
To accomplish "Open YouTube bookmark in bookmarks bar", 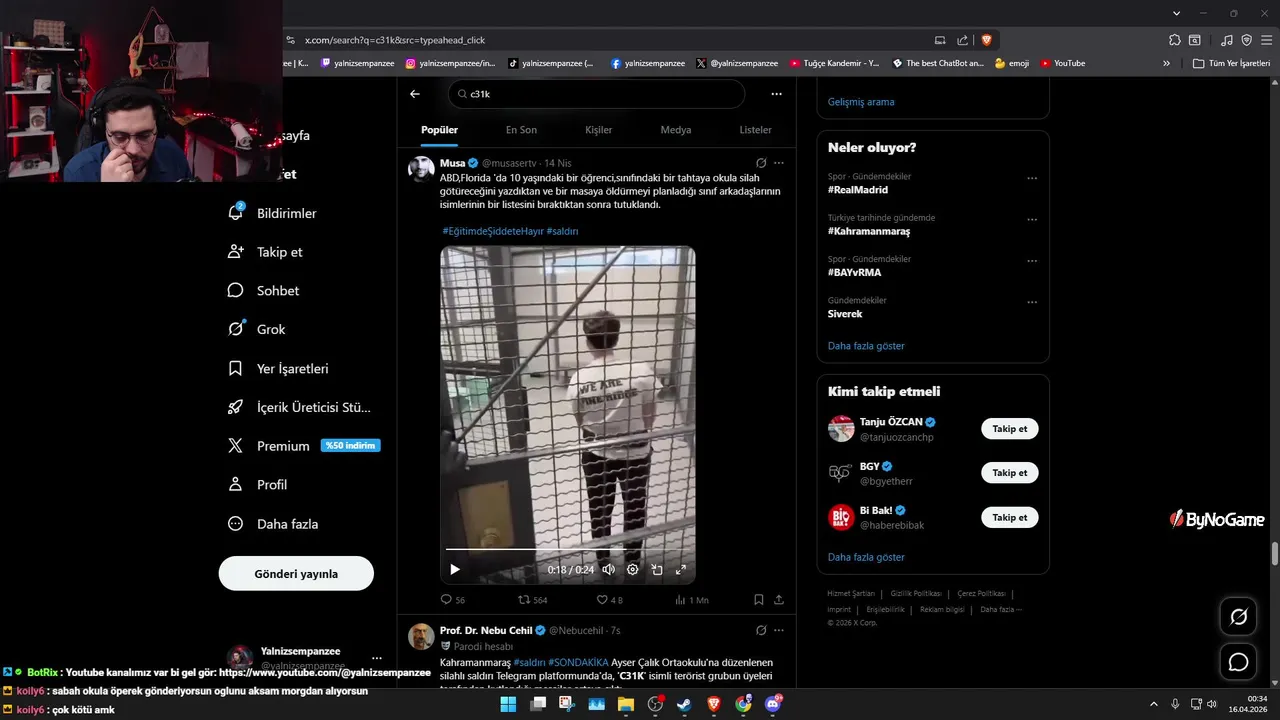I will click(1062, 63).
